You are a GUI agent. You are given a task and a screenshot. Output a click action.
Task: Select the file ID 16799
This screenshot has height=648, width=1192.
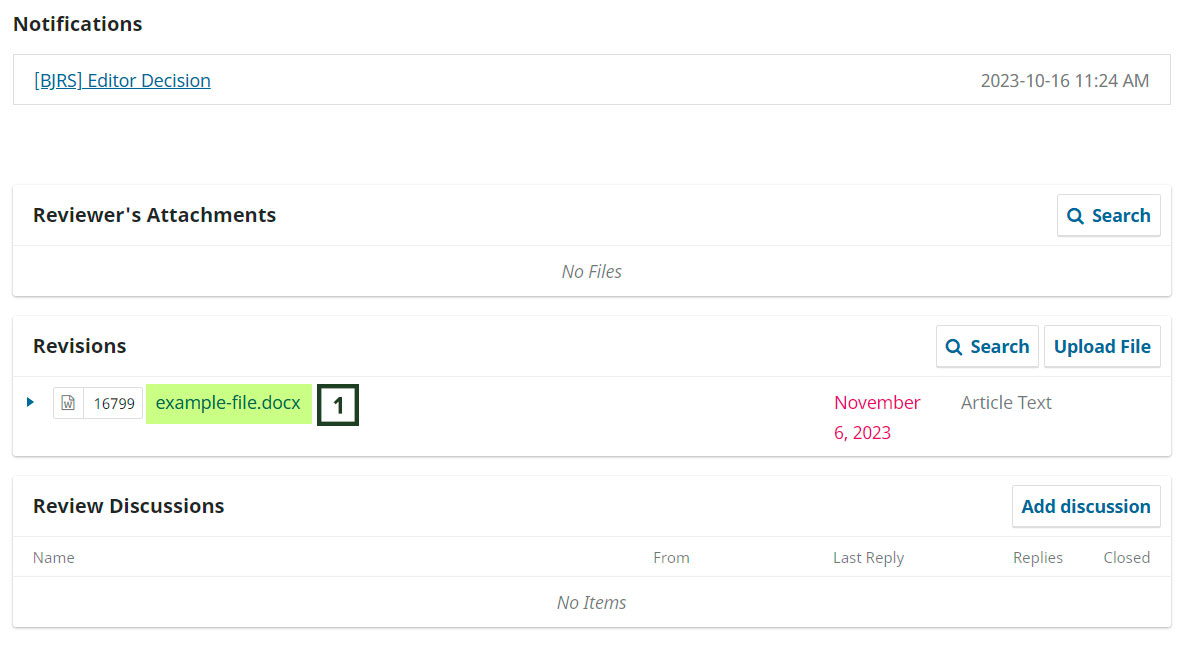point(114,404)
